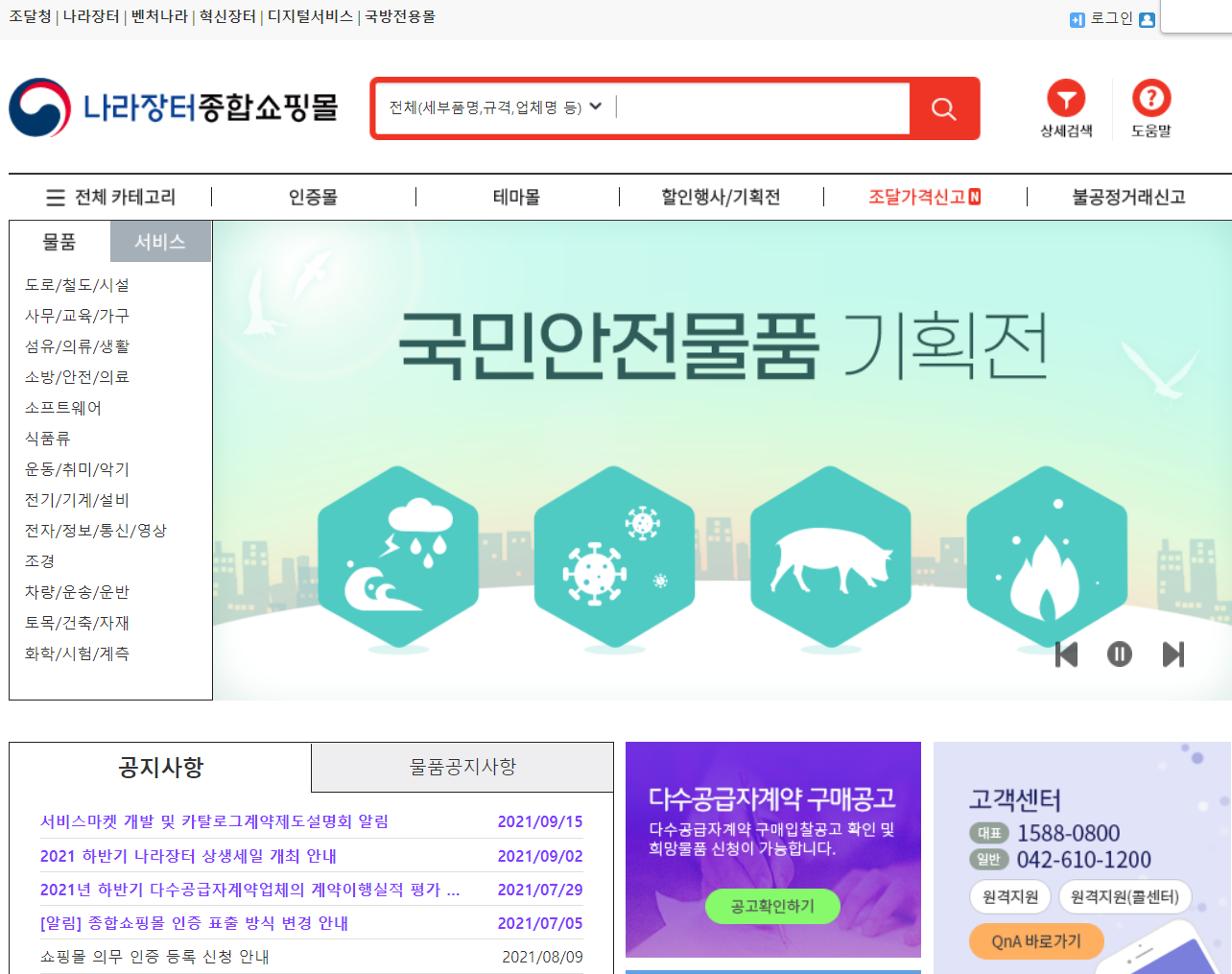Open 전기/기계/설비 category

tap(77, 500)
